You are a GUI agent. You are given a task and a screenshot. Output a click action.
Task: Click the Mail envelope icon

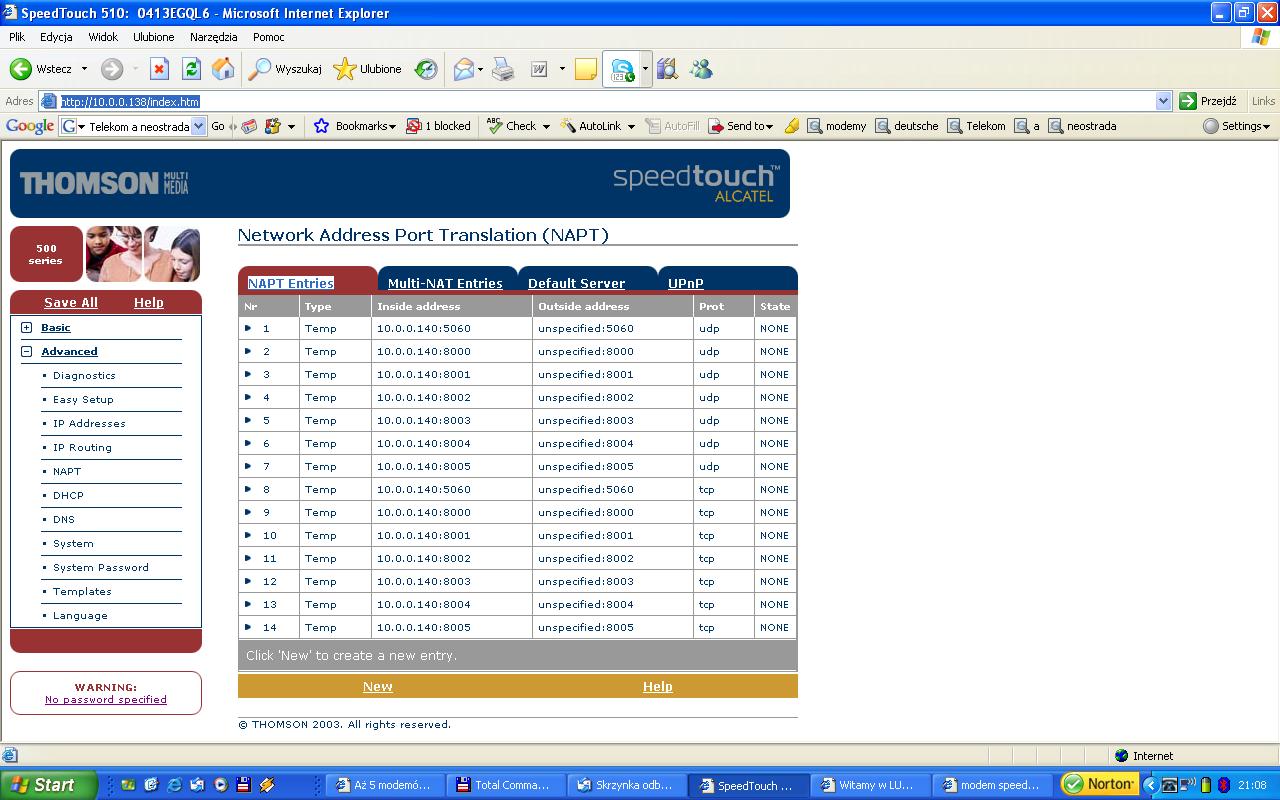coord(463,69)
